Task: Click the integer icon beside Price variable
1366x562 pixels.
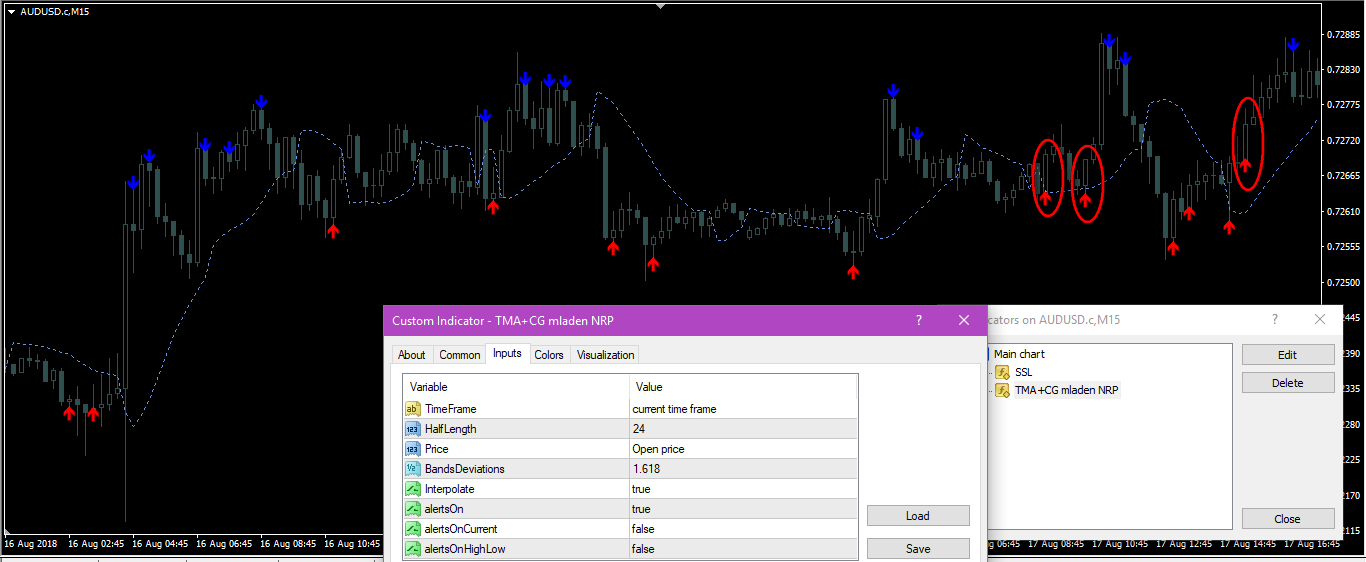Action: 413,449
